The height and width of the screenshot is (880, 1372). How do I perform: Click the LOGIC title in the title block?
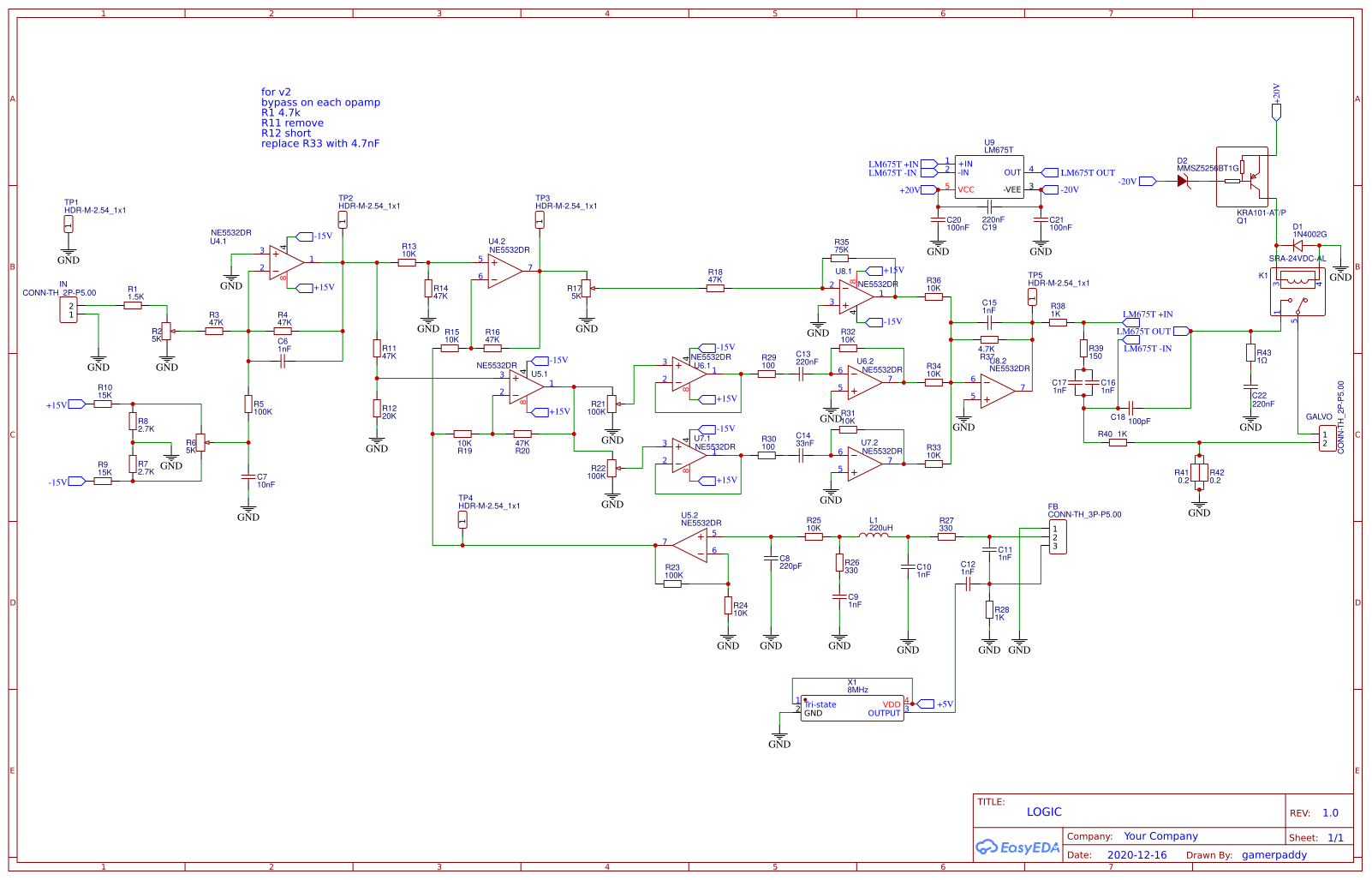click(x=1046, y=811)
